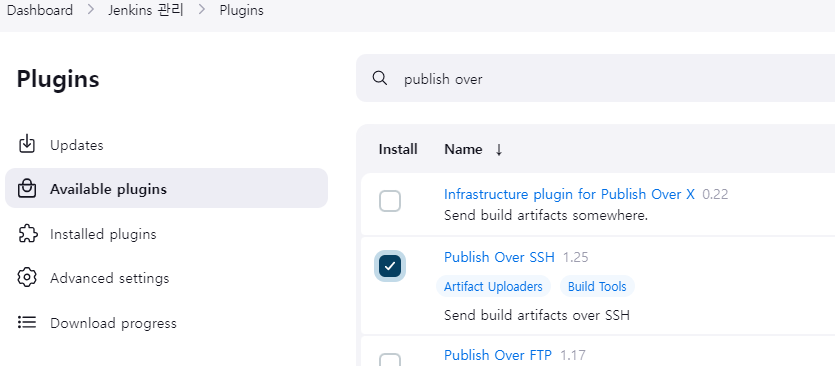Click the Updates download icon
835x366 pixels.
point(27,144)
